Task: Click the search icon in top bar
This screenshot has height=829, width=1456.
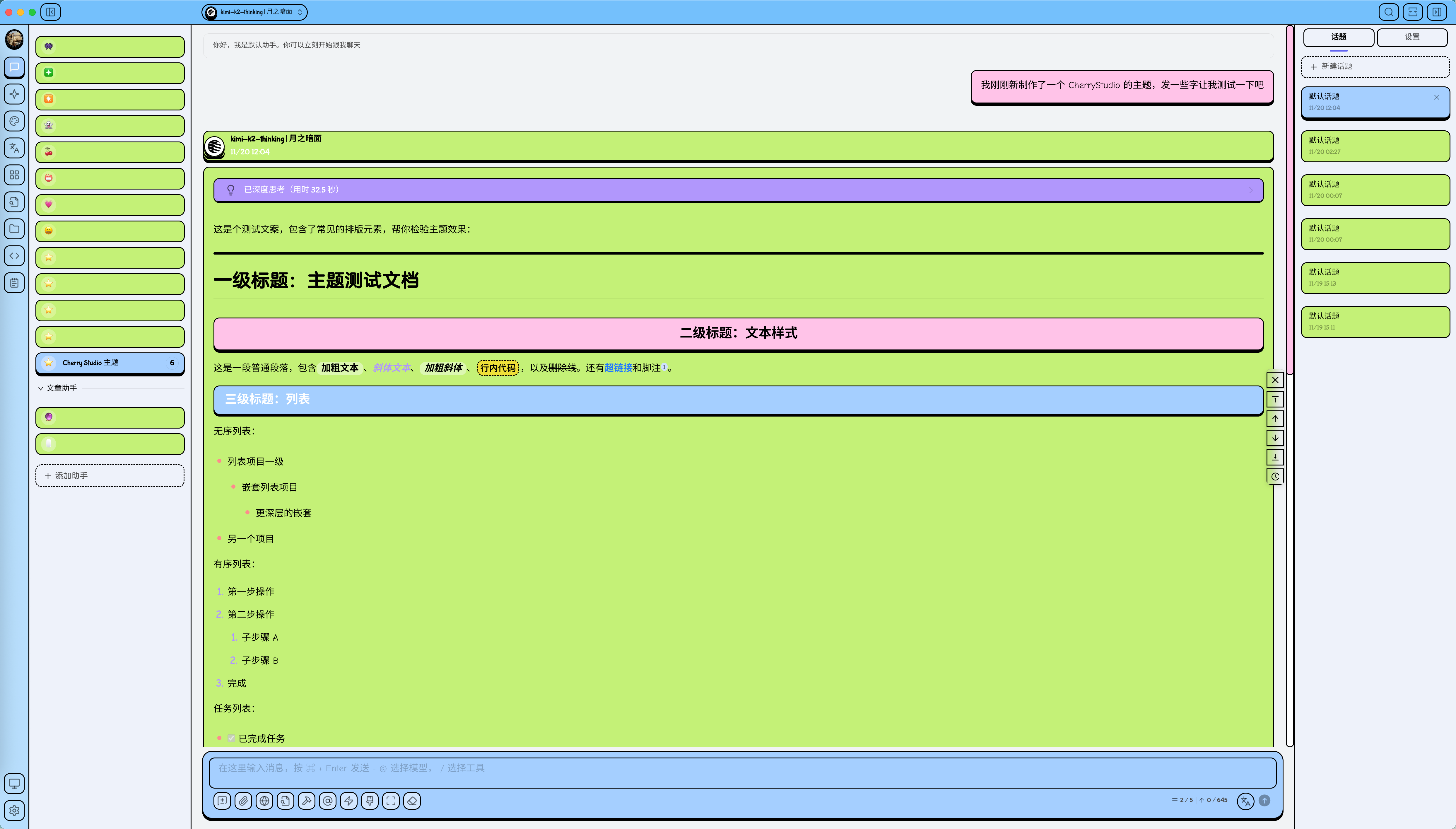Action: (x=1389, y=12)
